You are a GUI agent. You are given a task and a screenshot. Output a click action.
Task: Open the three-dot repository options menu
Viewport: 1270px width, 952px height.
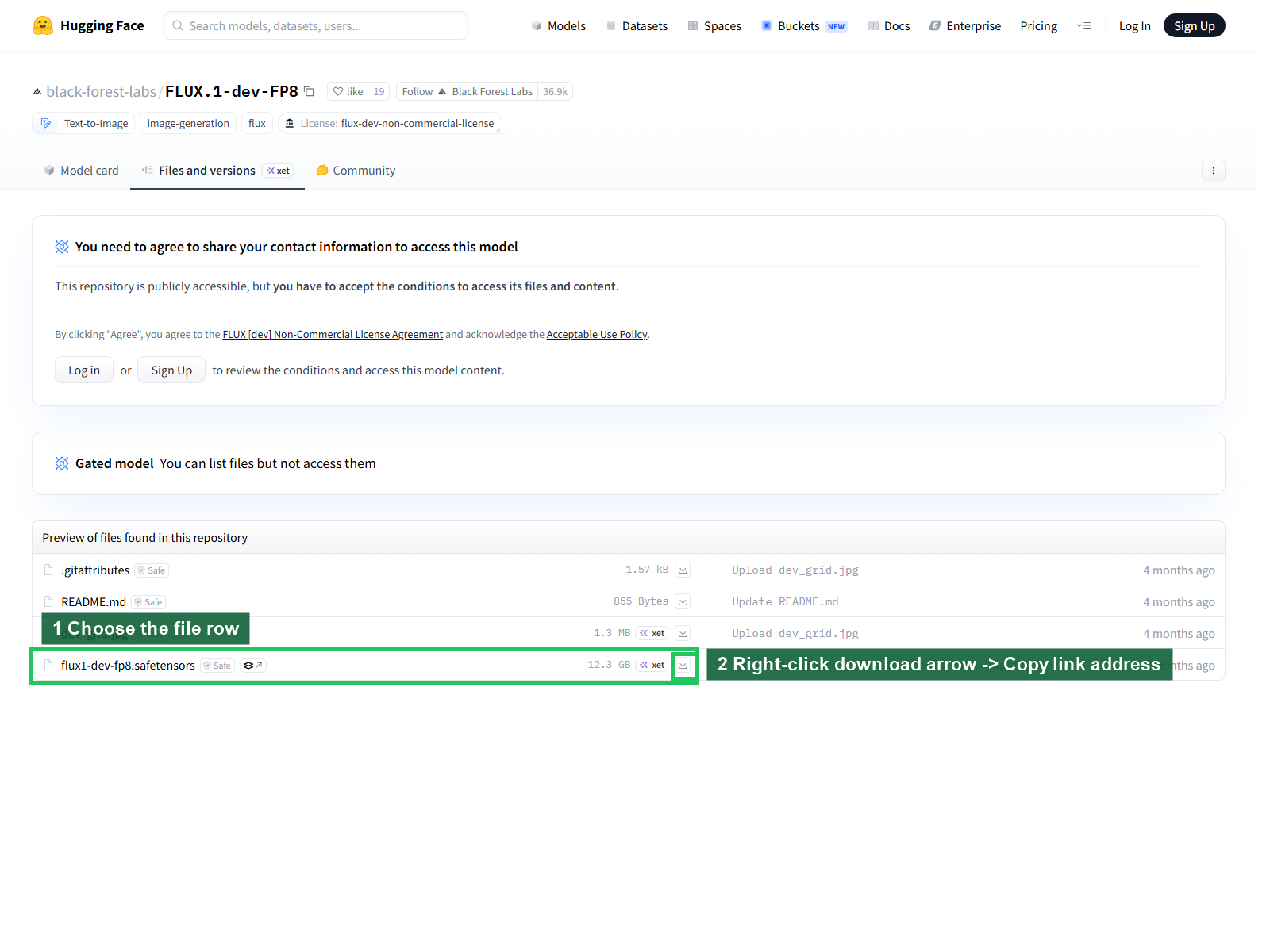coord(1213,171)
